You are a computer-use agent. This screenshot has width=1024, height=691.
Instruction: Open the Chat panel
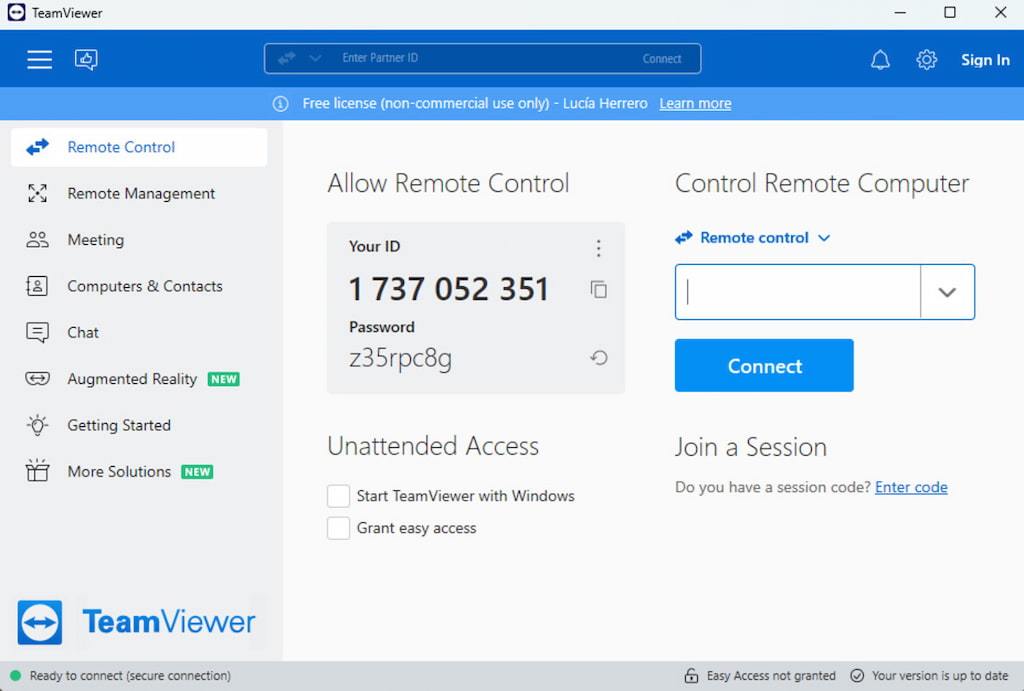coord(83,332)
